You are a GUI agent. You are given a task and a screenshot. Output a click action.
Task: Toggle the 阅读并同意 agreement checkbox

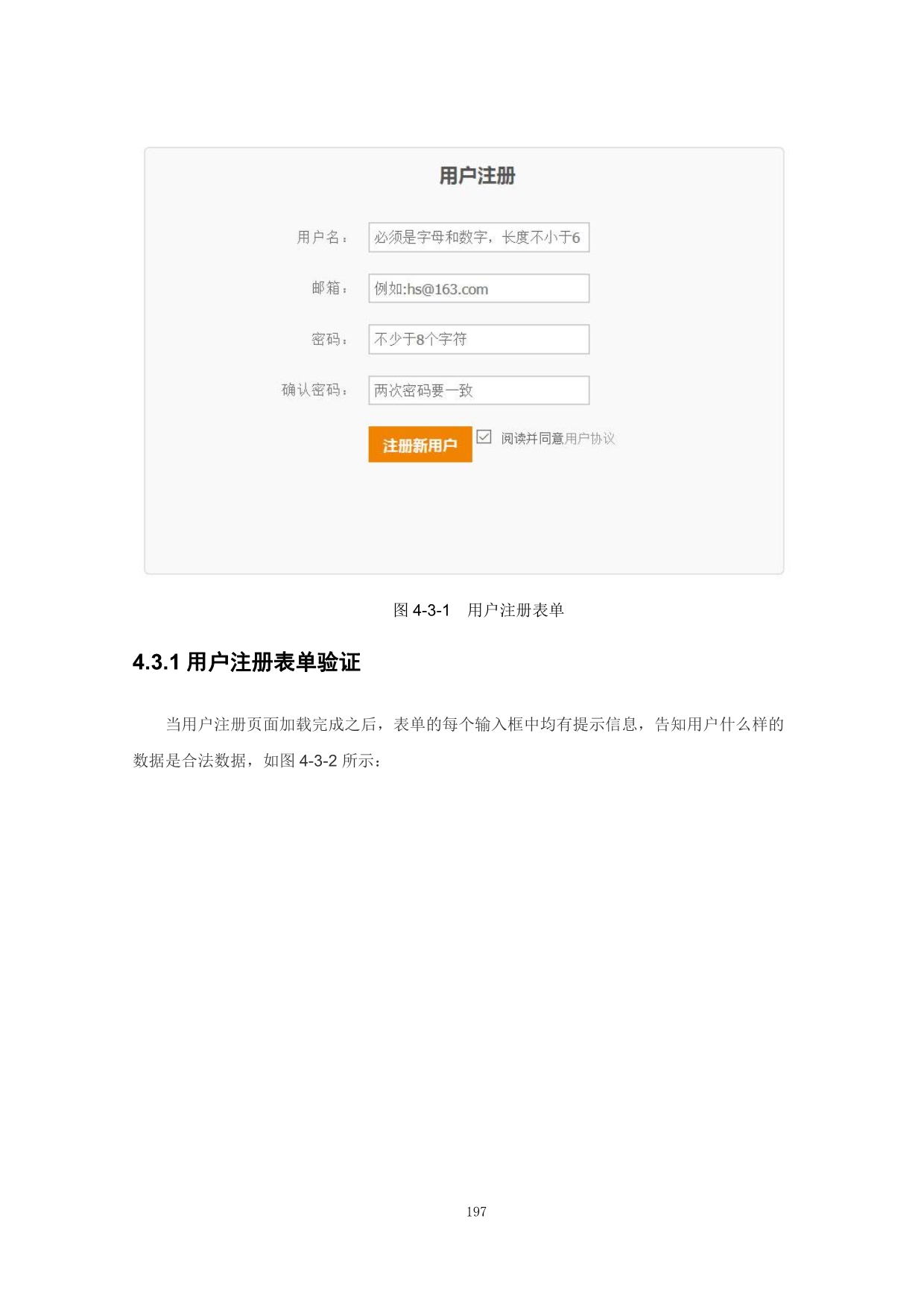pyautogui.click(x=484, y=437)
